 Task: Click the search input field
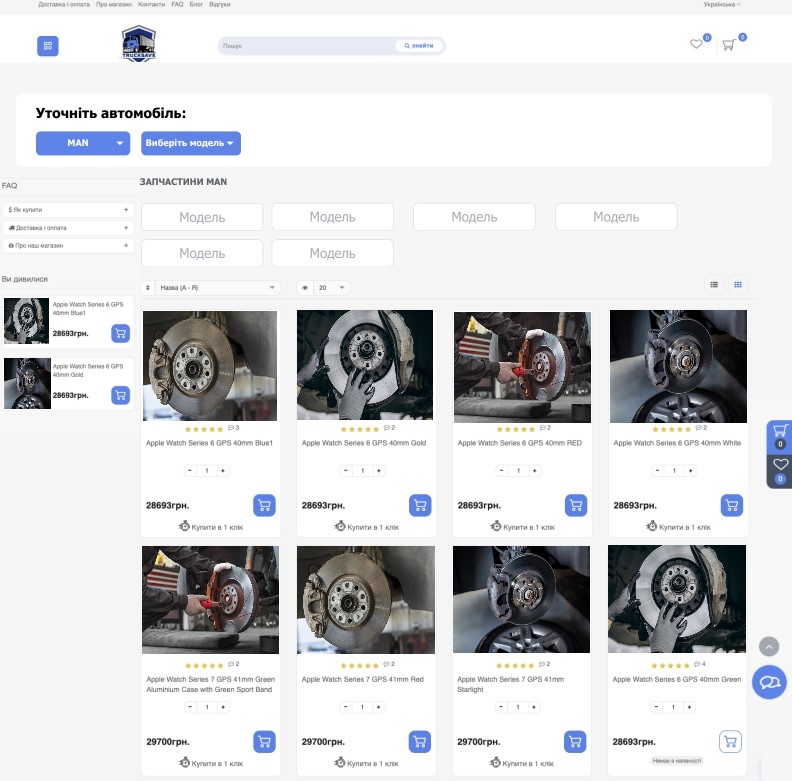point(305,46)
